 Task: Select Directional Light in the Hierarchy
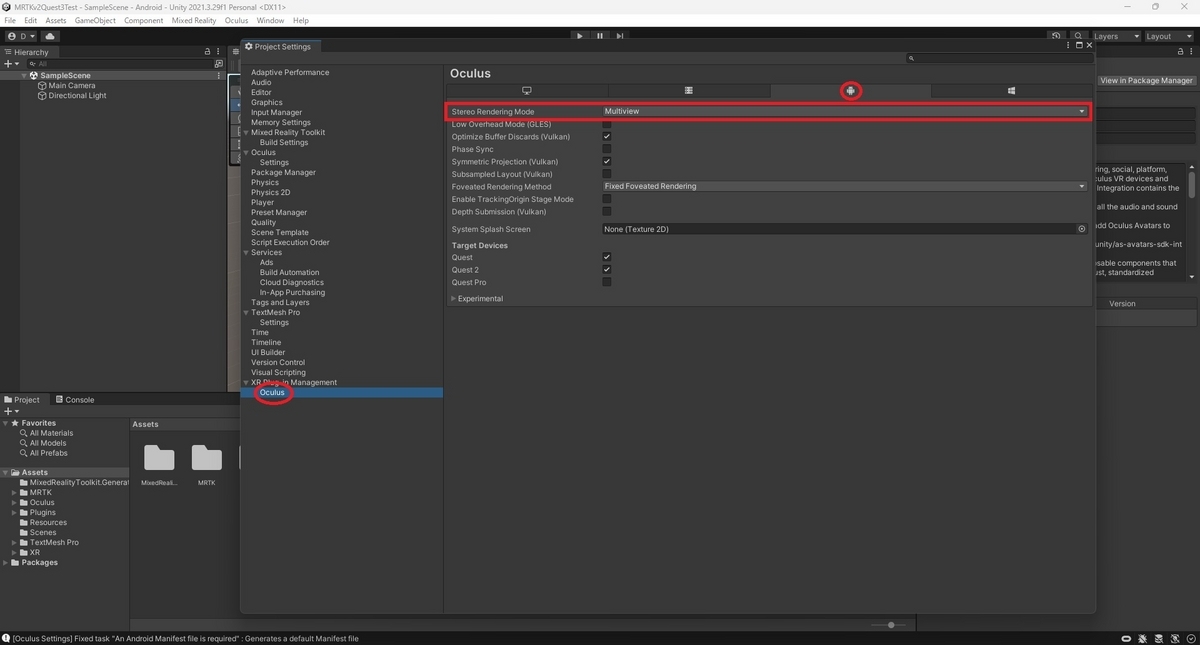click(77, 95)
